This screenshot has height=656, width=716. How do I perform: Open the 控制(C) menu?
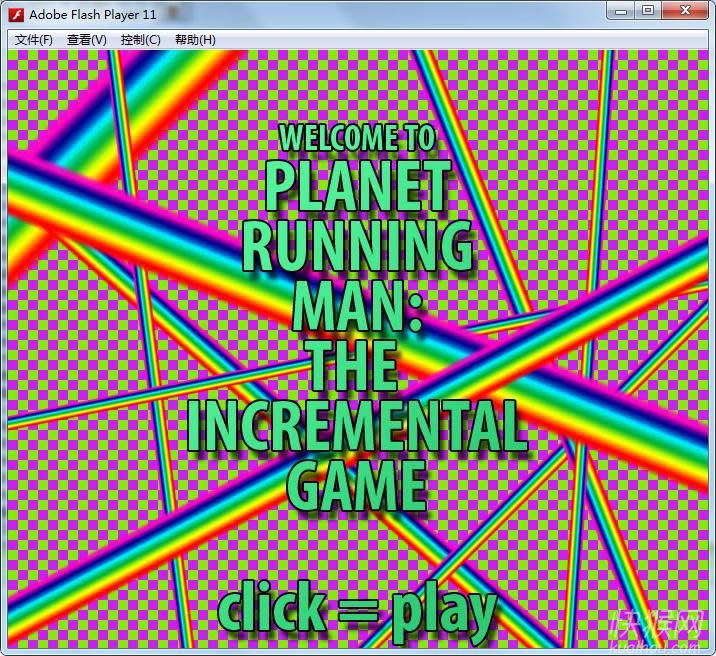tap(141, 40)
